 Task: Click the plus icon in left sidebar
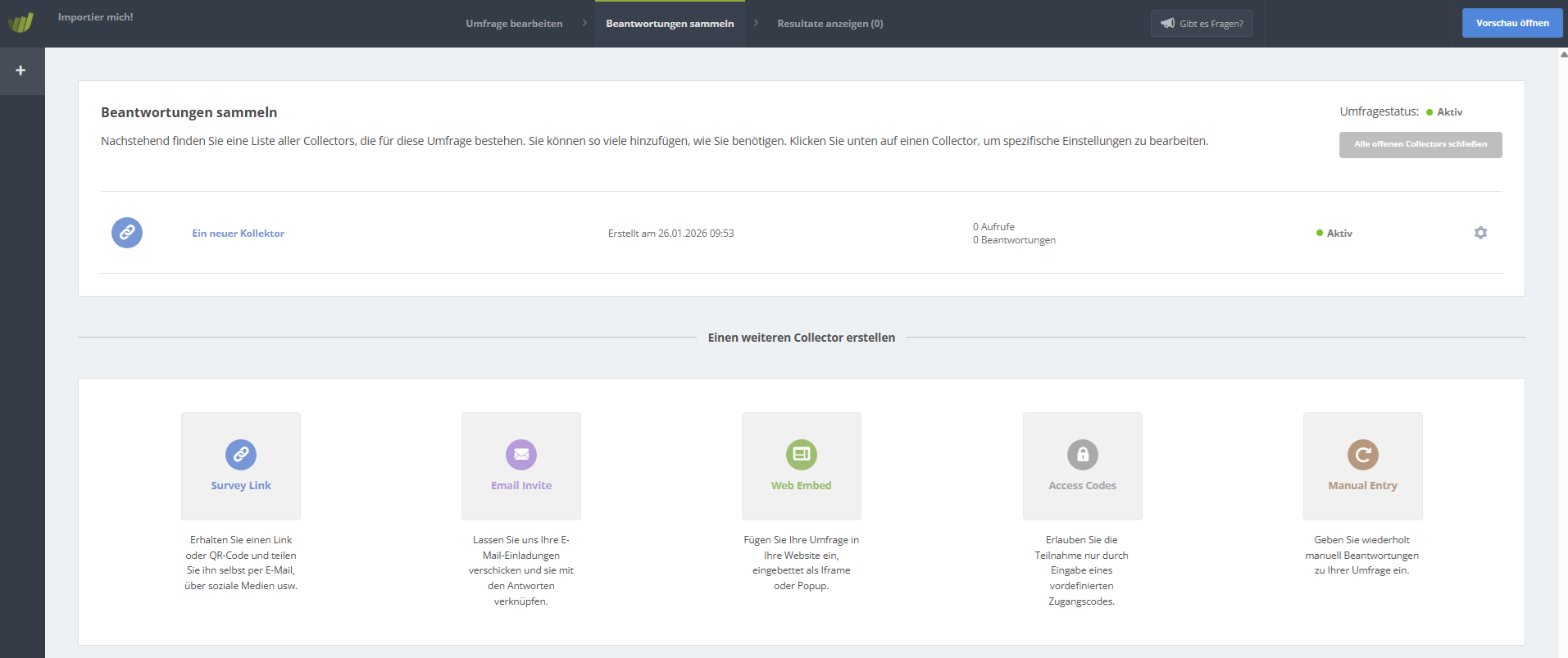point(21,70)
